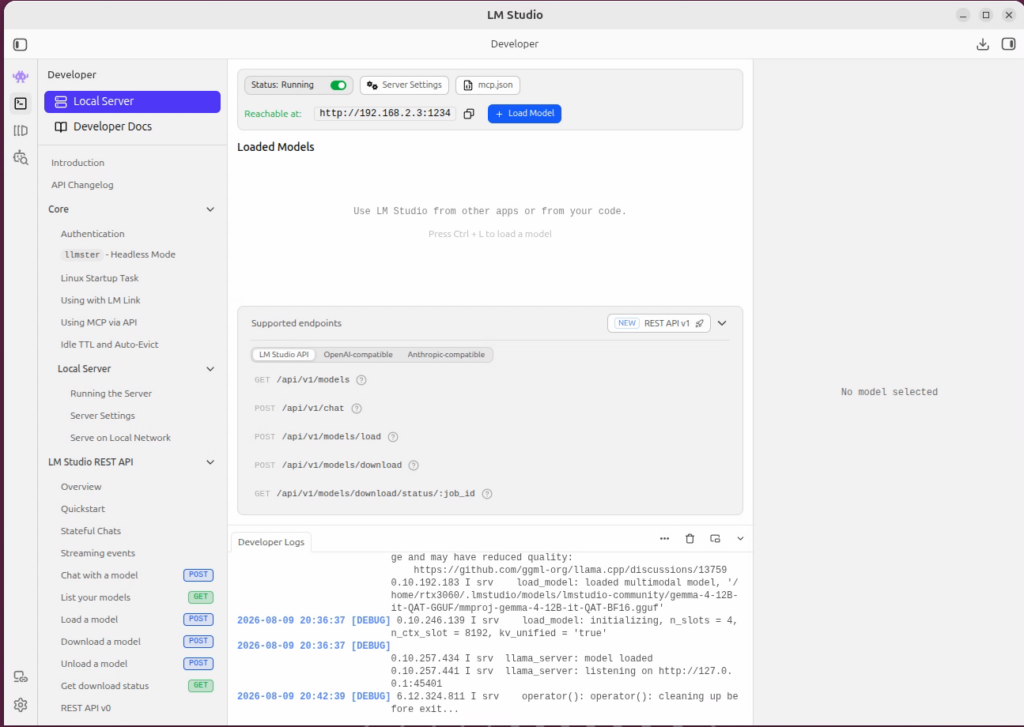Viewport: 1024px width, 727px height.
Task: Switch to the OpenAI-compatible tab
Action: click(358, 355)
